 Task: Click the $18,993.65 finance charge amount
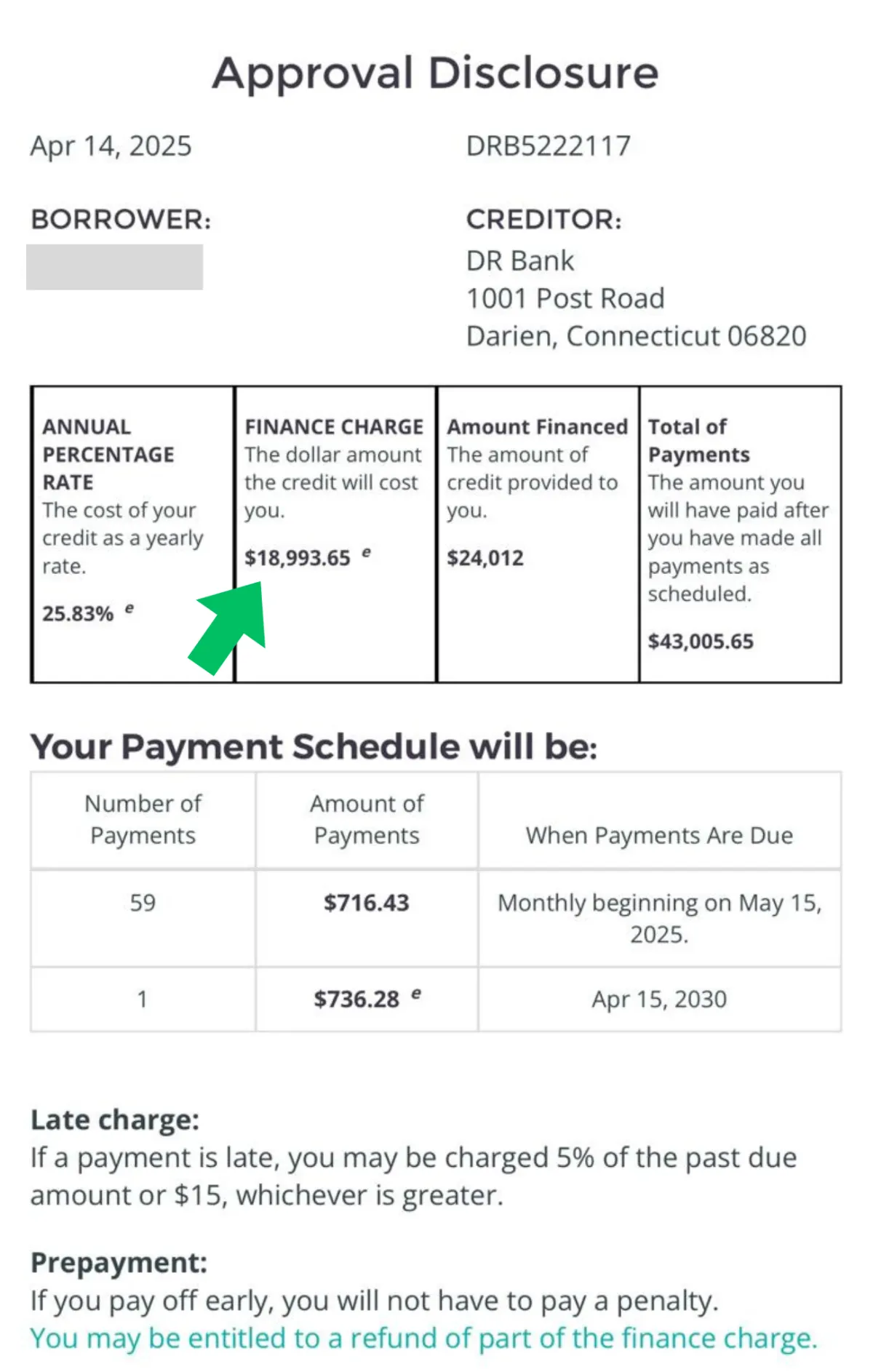click(298, 558)
